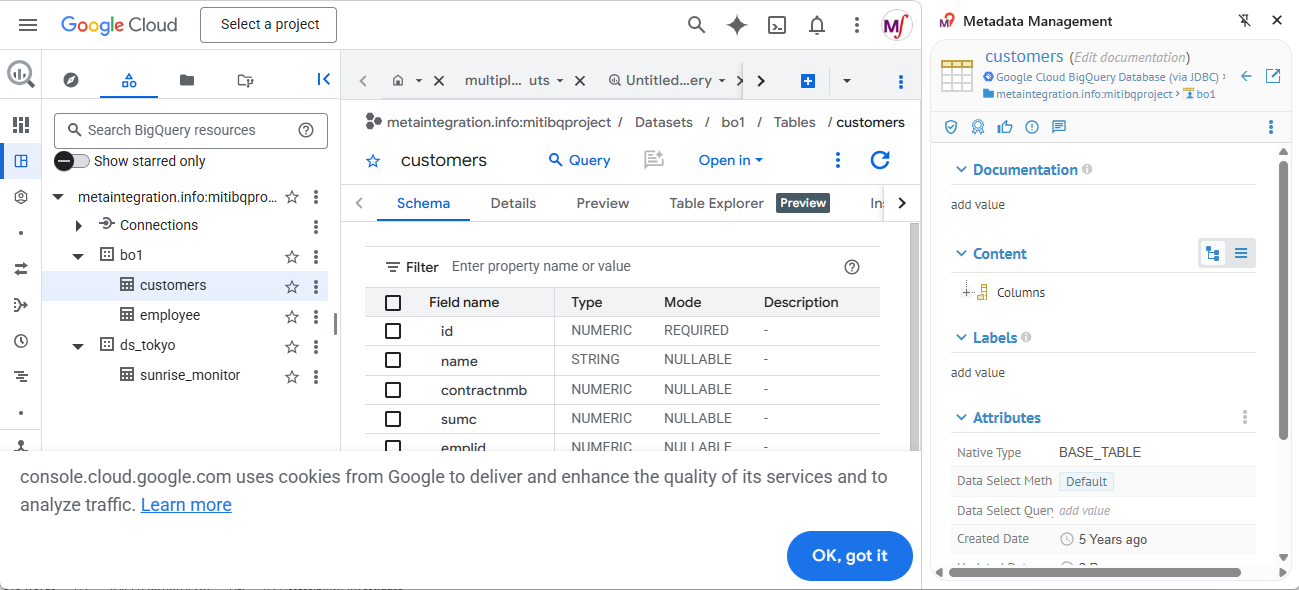The image size is (1299, 590).
Task: Click the refresh icon for customers table
Action: click(x=880, y=160)
